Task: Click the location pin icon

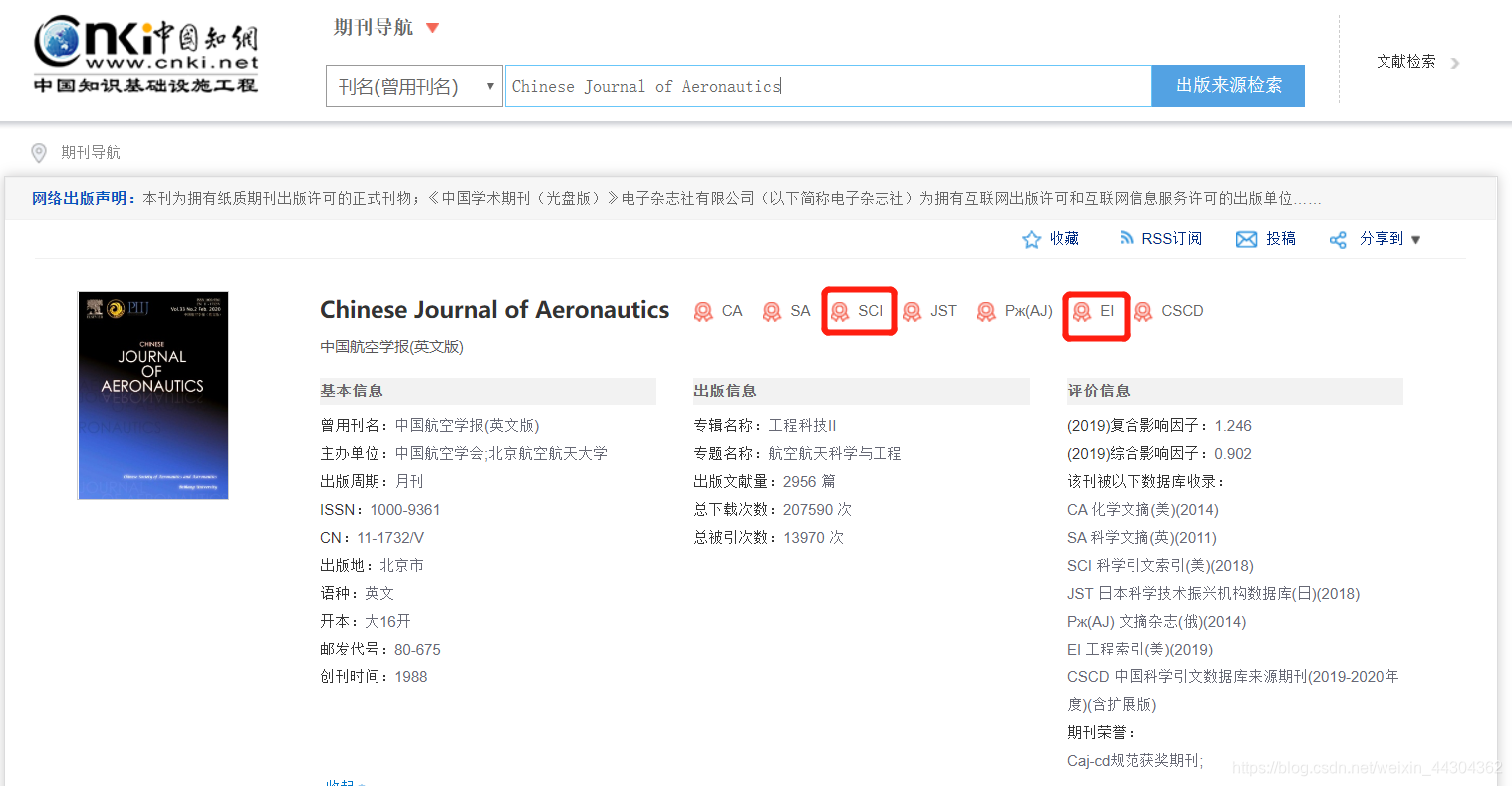Action: pyautogui.click(x=39, y=153)
